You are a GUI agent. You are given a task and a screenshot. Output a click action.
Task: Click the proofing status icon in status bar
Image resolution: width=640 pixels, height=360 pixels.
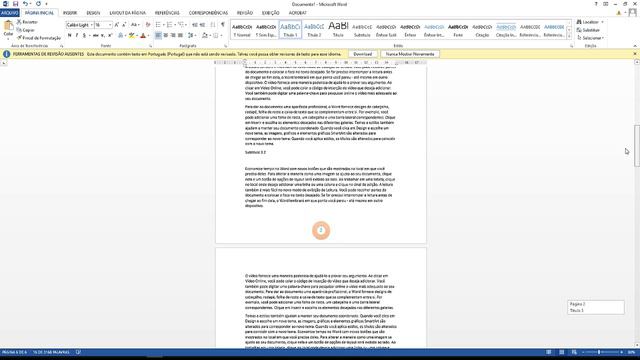(78, 352)
